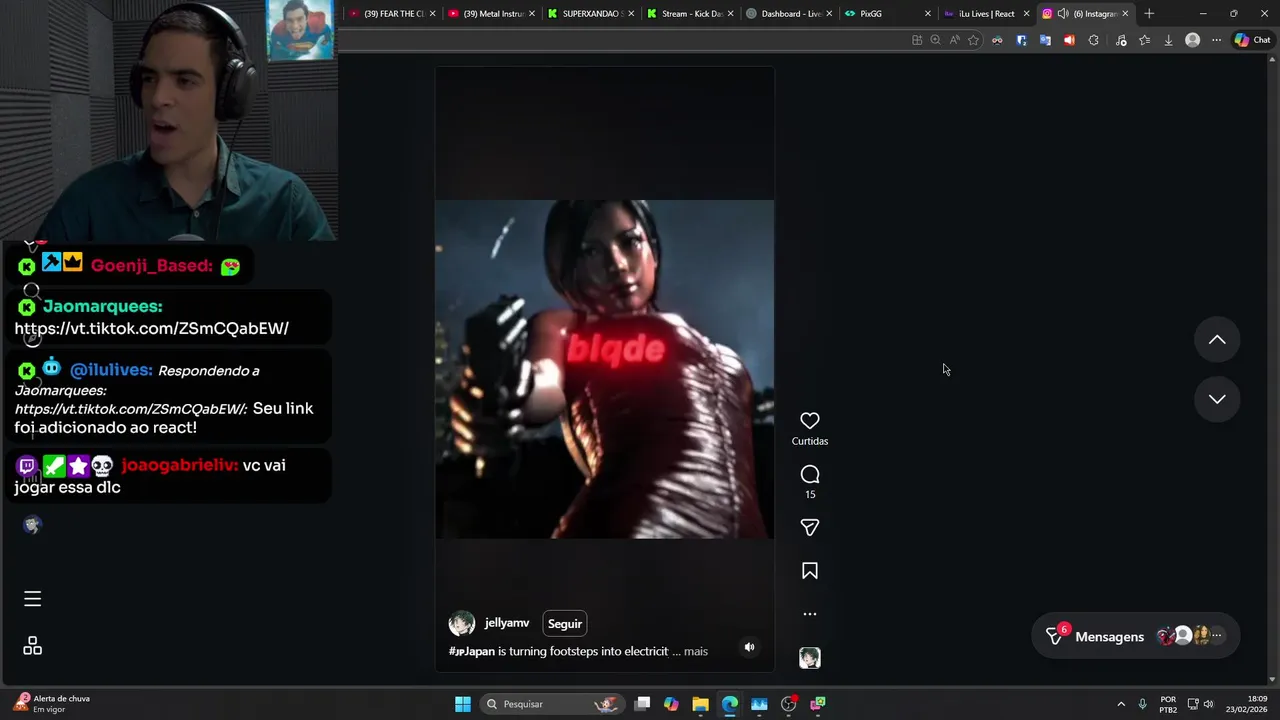Open Edge settings and more menu
1280x720 pixels.
coord(1216,40)
